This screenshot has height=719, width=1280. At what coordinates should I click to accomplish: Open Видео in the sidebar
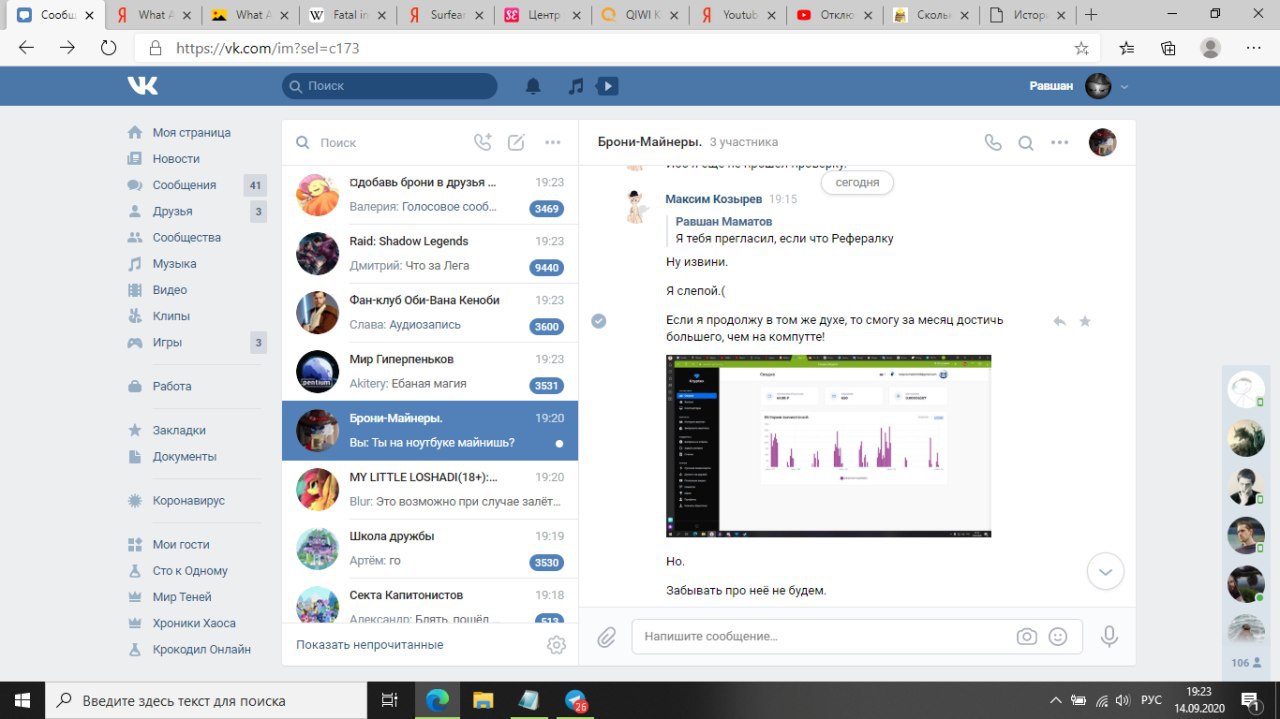tap(169, 290)
